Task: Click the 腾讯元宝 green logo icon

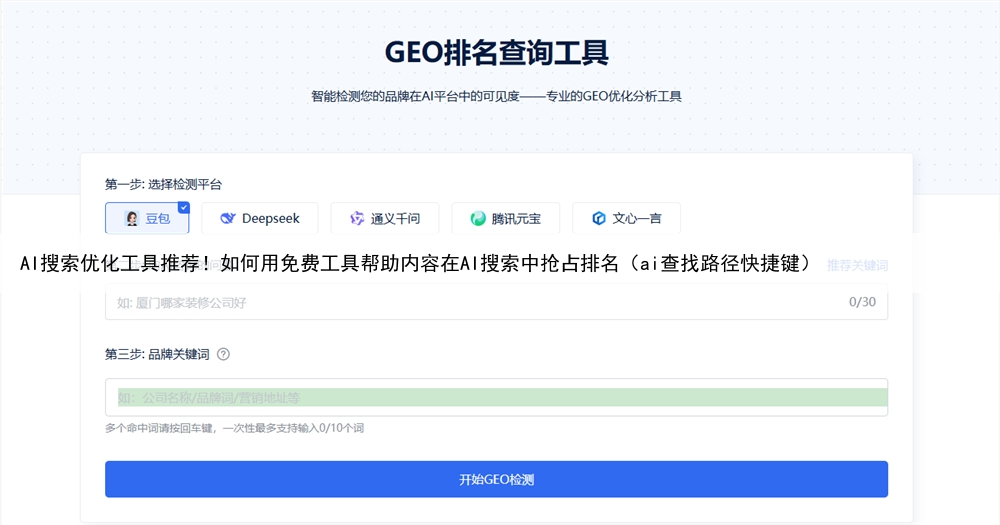Action: [478, 218]
